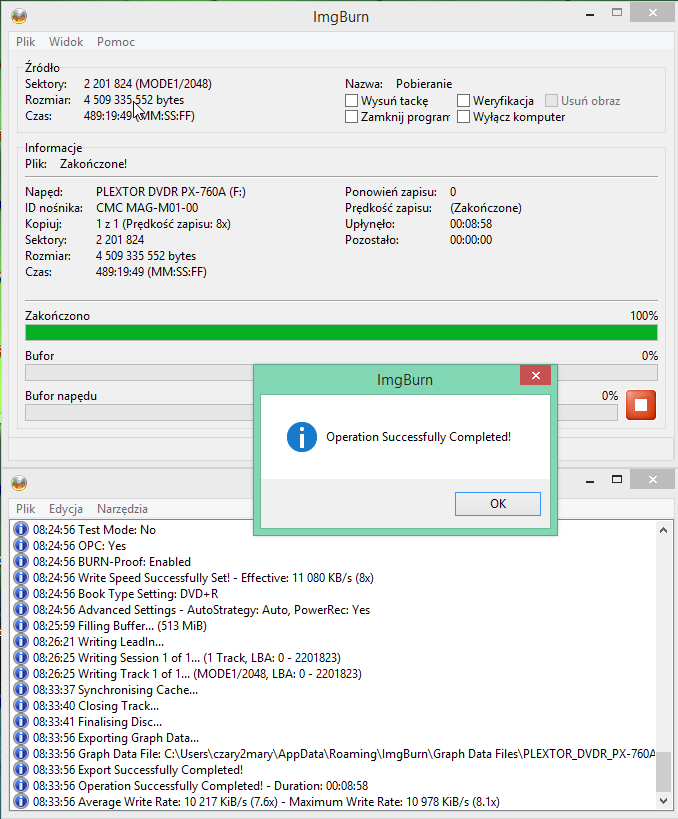Click the green 'Zakończono' progress bar
Screen dimensions: 678x819
[x=341, y=333]
